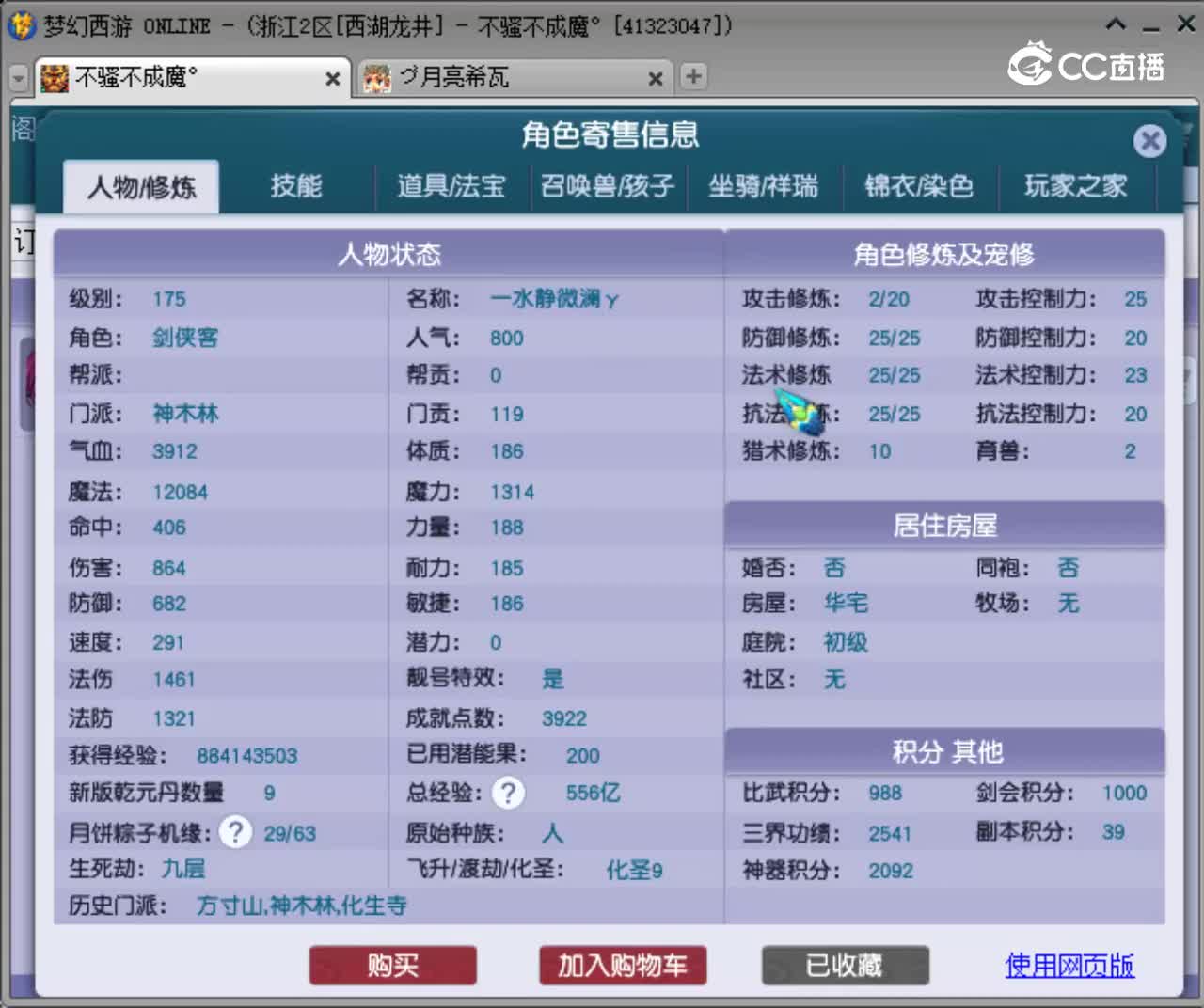The height and width of the screenshot is (1008, 1204).
Task: Select the 锦衣/染色 tab
Action: (919, 186)
